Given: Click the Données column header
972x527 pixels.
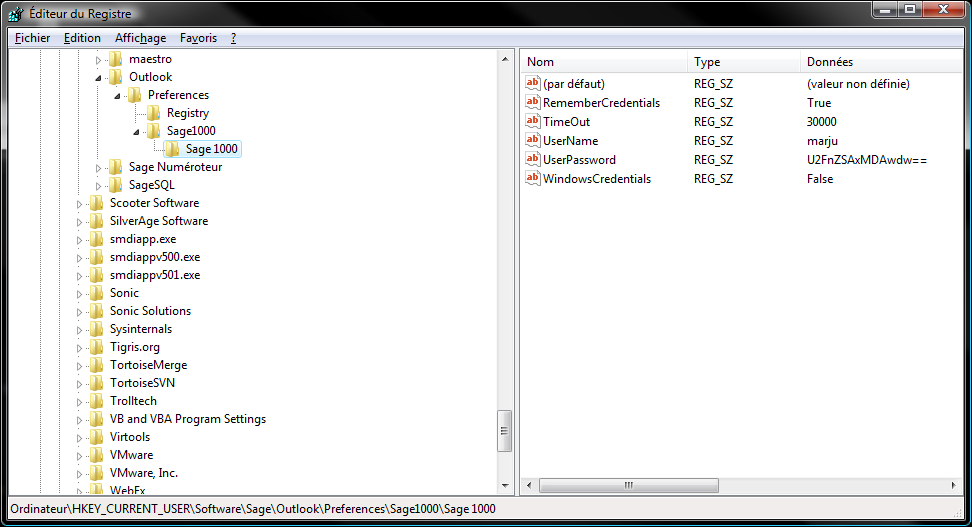Looking at the screenshot, I should [x=880, y=61].
